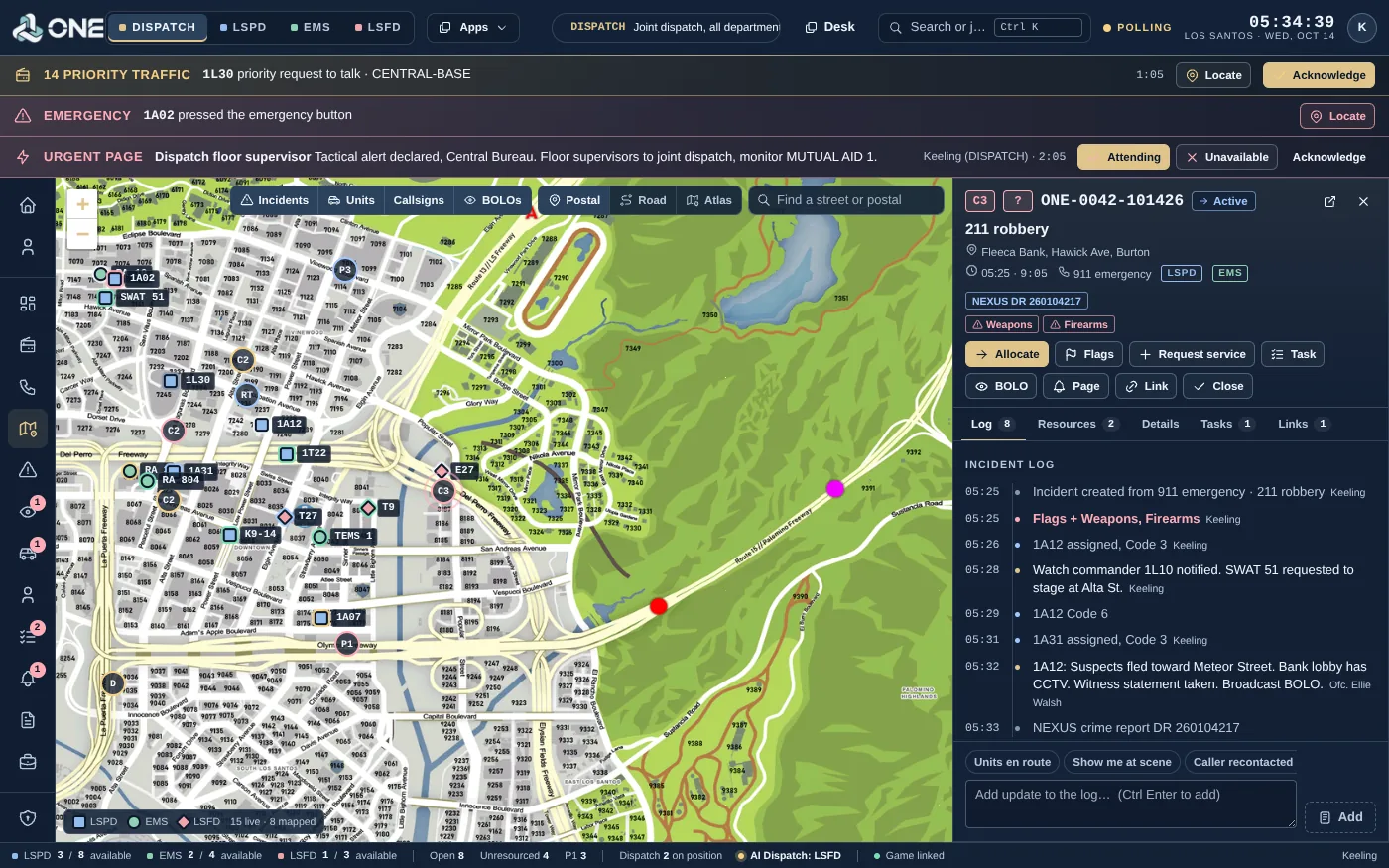Open the document icon in the sidebar
This screenshot has width=1389, height=868.
pyautogui.click(x=28, y=720)
